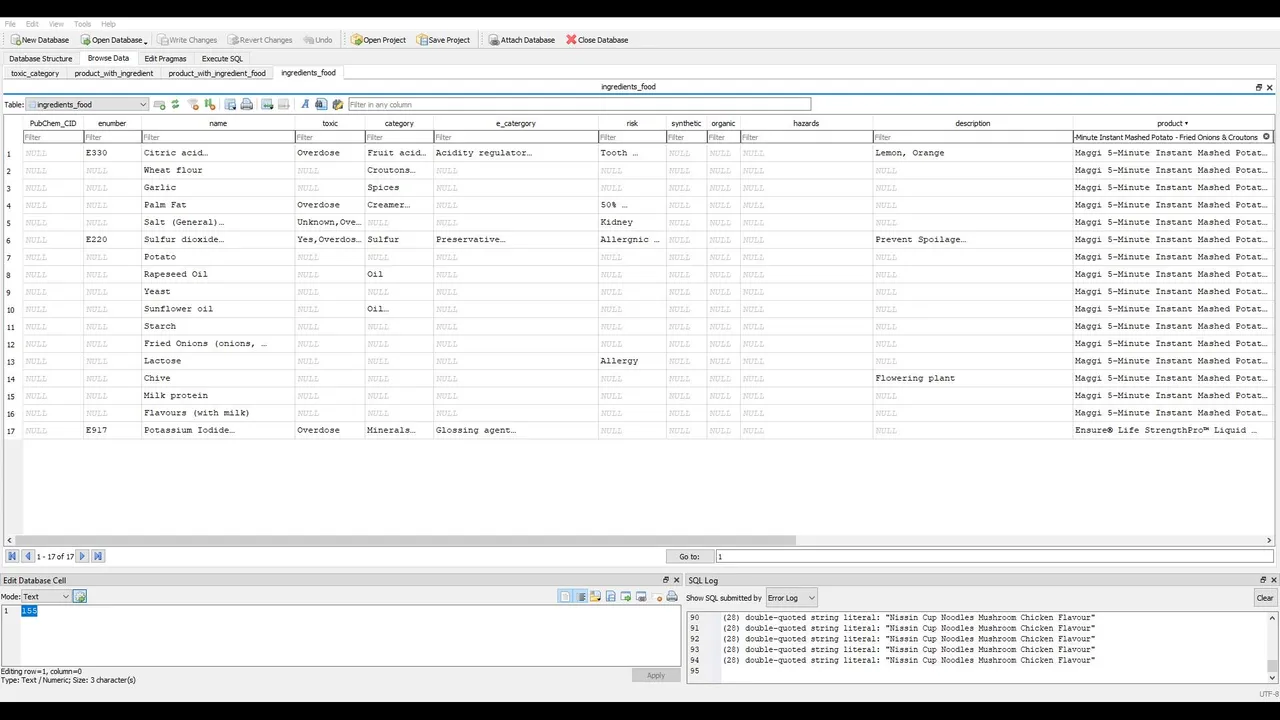Click the Save Project toolbar button
Screen dimensions: 1280x720
pos(443,40)
